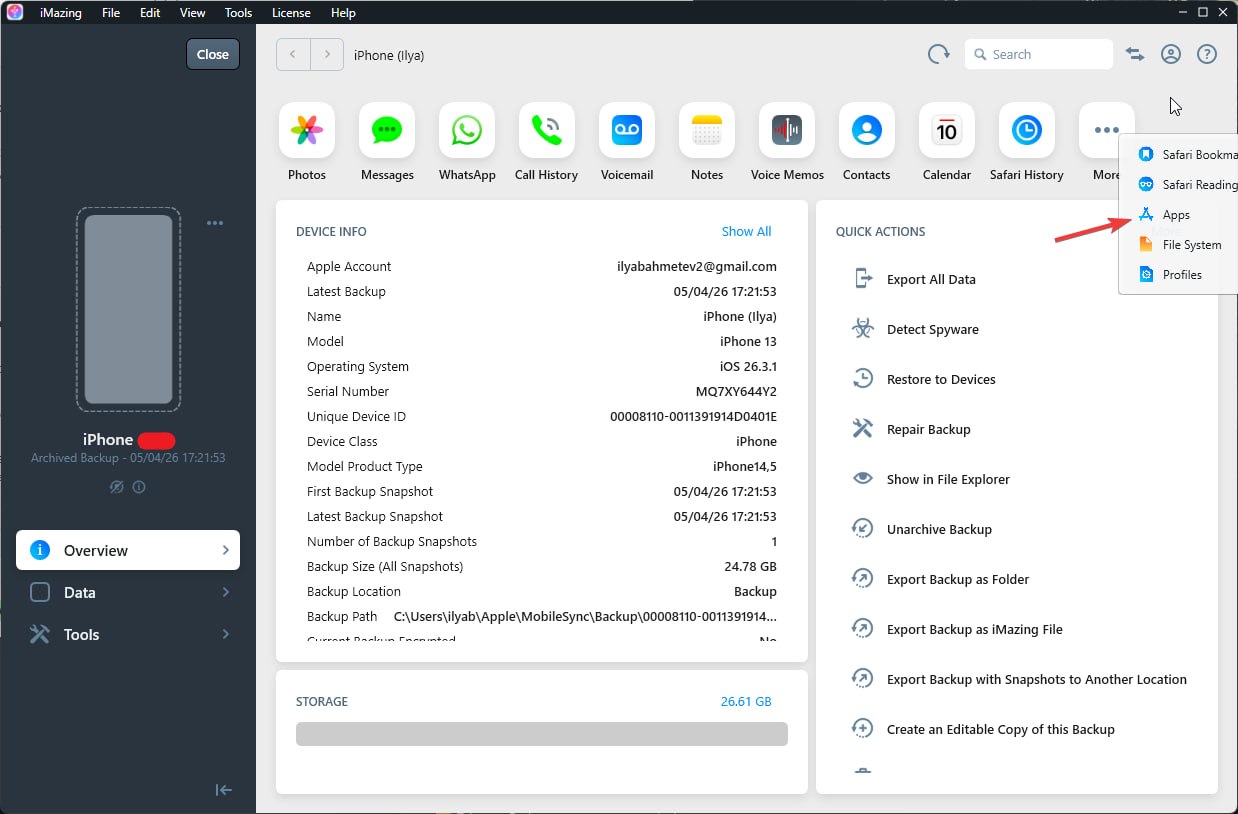Click the iOS 26.3.1 operating system value

click(x=748, y=366)
